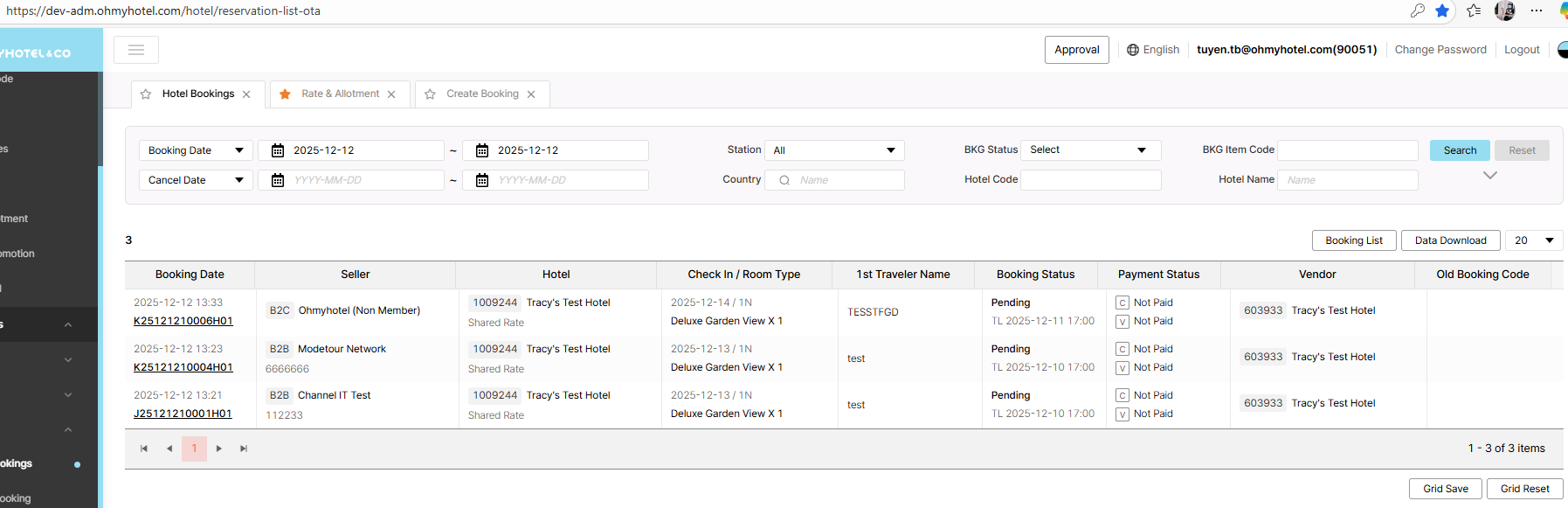
Task: Open booking K25121210006H01 link
Action: tap(183, 321)
